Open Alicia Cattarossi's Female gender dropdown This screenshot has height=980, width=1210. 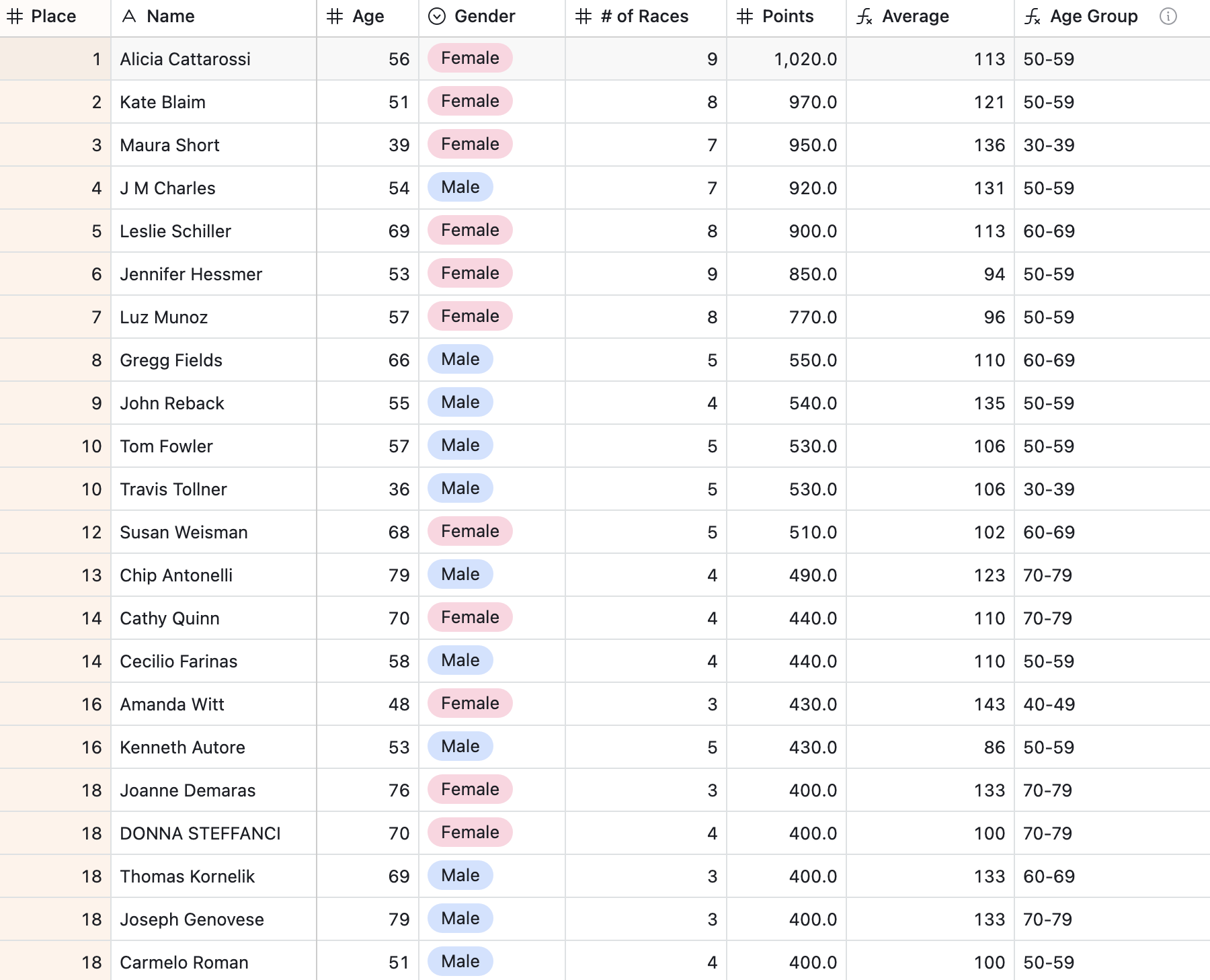coord(470,58)
